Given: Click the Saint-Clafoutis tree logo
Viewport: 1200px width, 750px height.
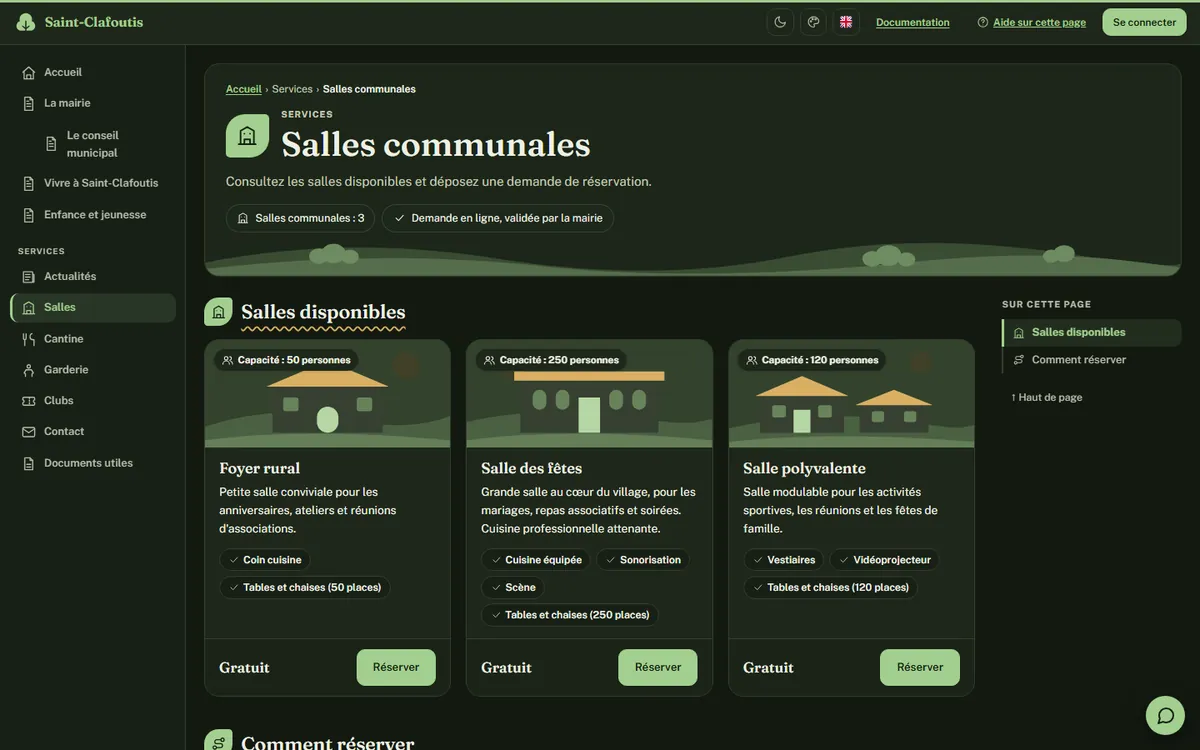Looking at the screenshot, I should coord(26,22).
